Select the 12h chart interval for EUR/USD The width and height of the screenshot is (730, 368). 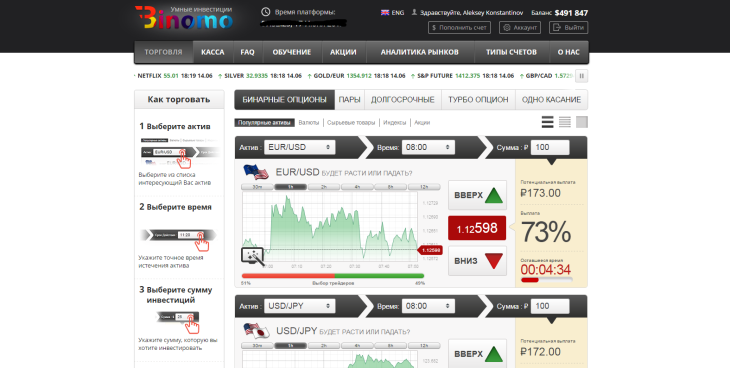[x=424, y=187]
